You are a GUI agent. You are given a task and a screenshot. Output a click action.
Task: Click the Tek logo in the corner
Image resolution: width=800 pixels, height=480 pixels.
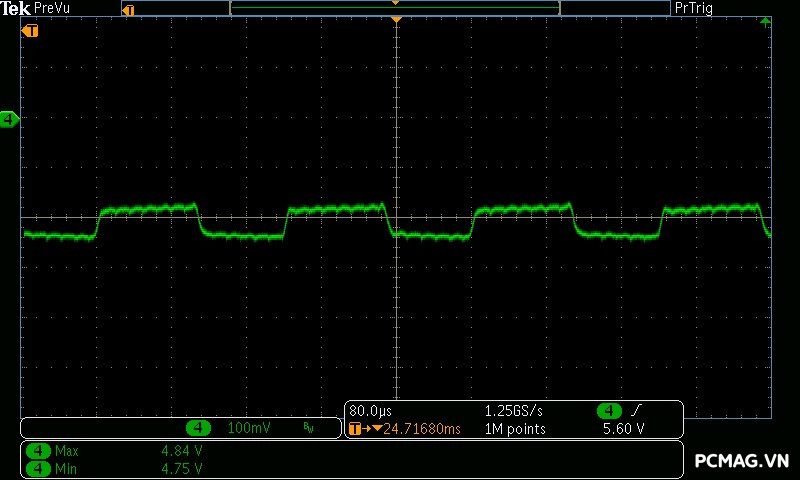(16, 8)
